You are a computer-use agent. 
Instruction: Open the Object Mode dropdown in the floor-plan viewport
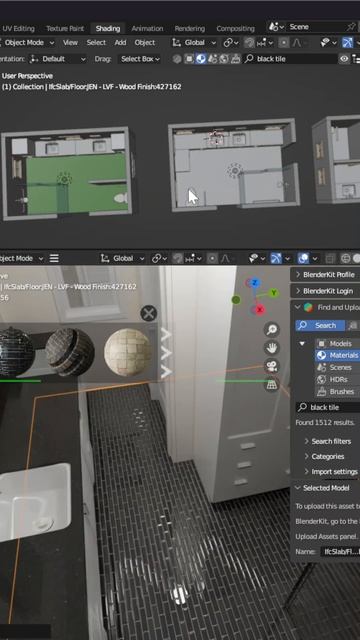pyautogui.click(x=27, y=42)
